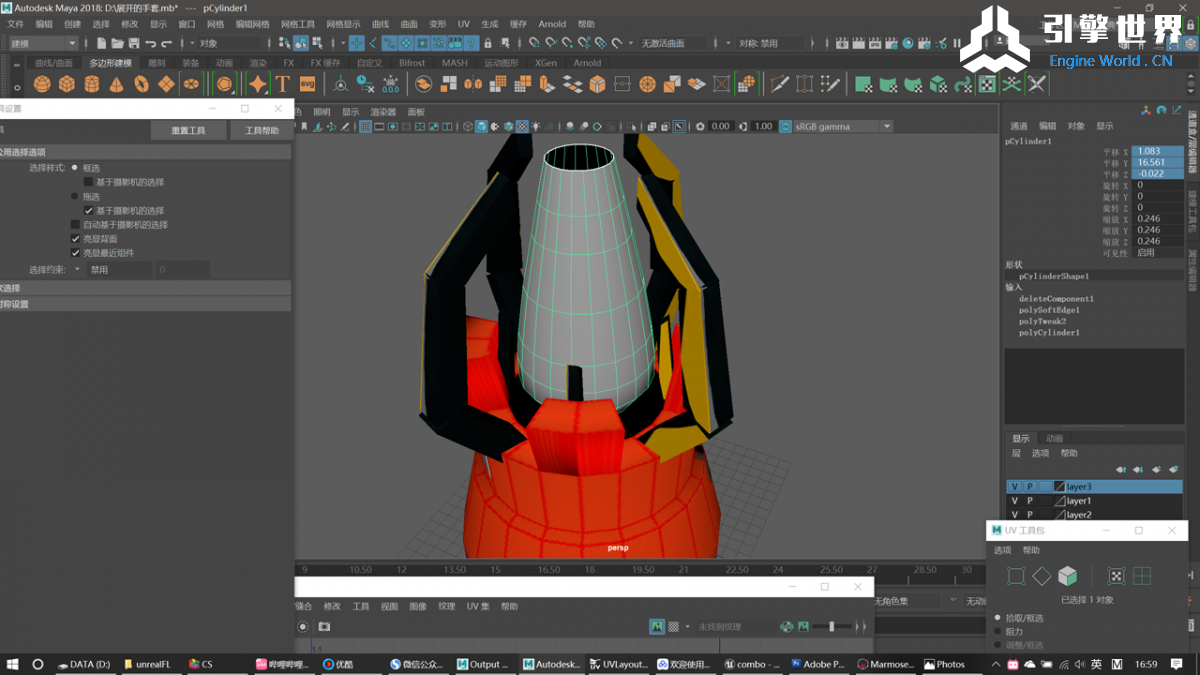Click the 重置工具 button

click(x=188, y=131)
